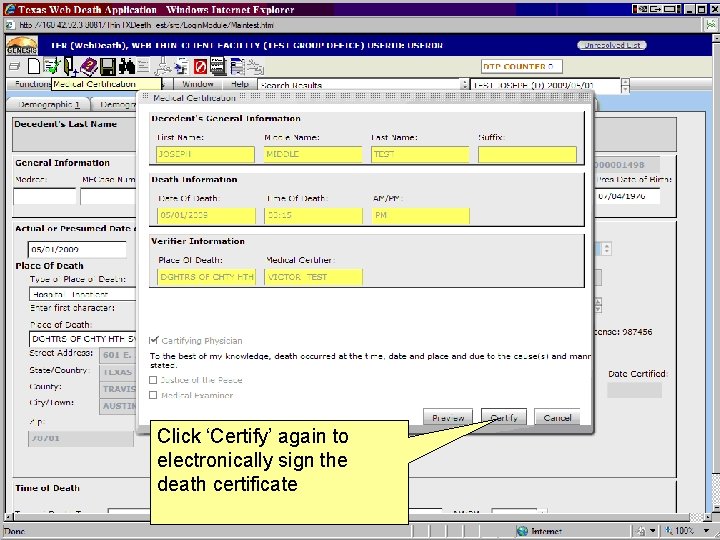Click the Date Of Death field in dialog
This screenshot has width=720, height=540.
pyautogui.click(x=206, y=215)
